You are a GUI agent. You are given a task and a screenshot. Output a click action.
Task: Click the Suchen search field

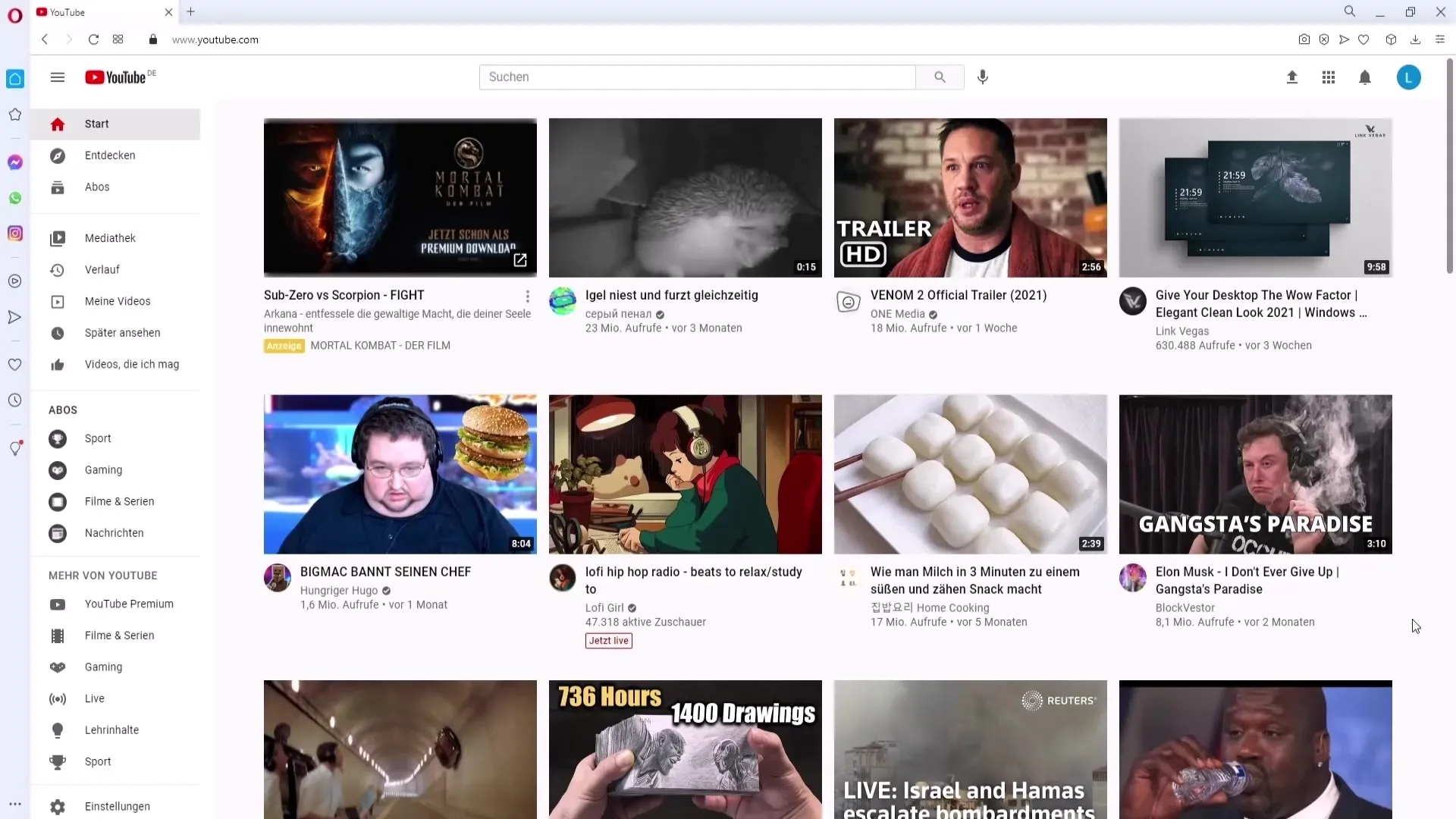tap(698, 77)
